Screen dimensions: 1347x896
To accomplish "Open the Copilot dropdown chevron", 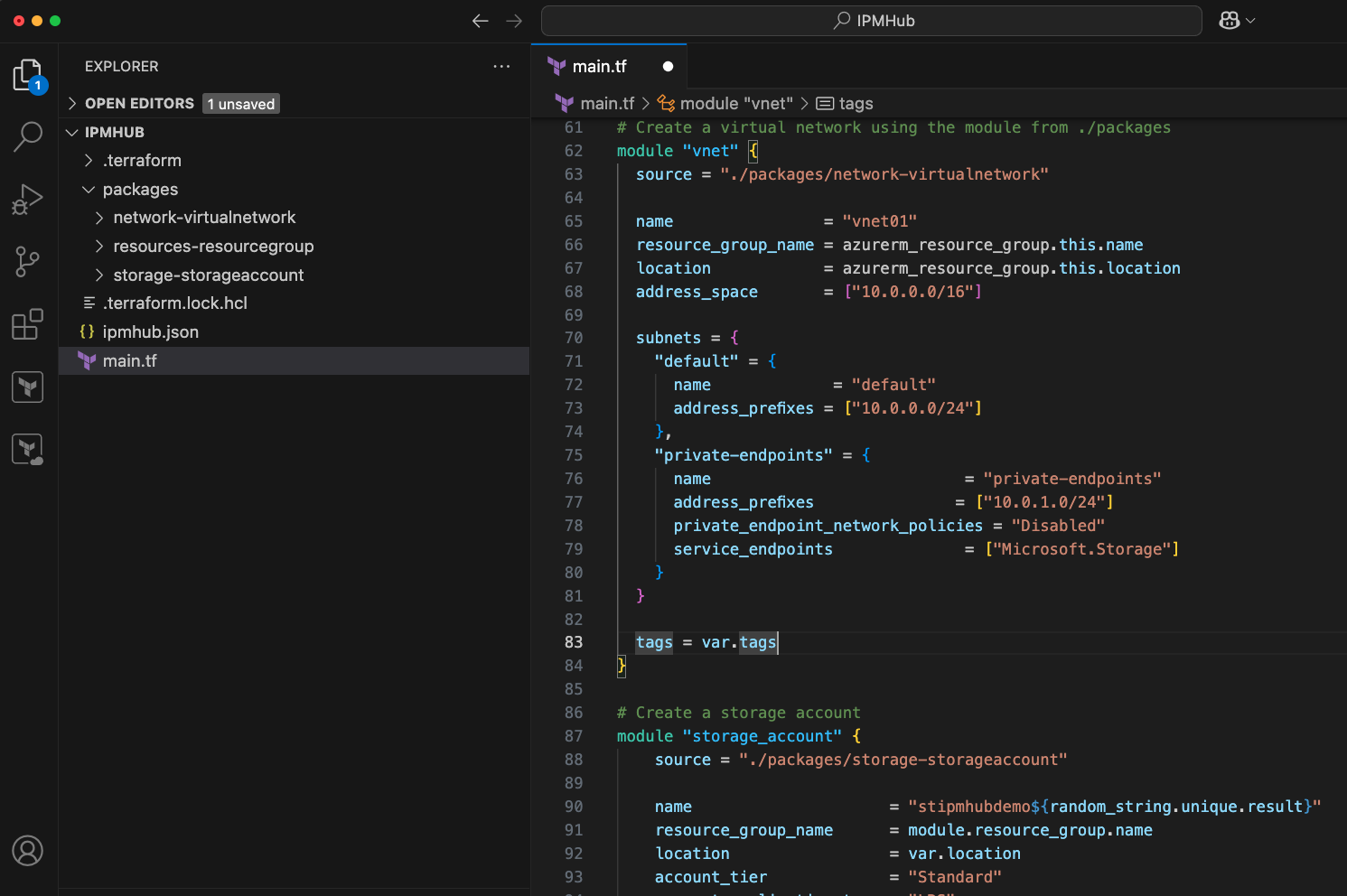I will click(x=1250, y=21).
